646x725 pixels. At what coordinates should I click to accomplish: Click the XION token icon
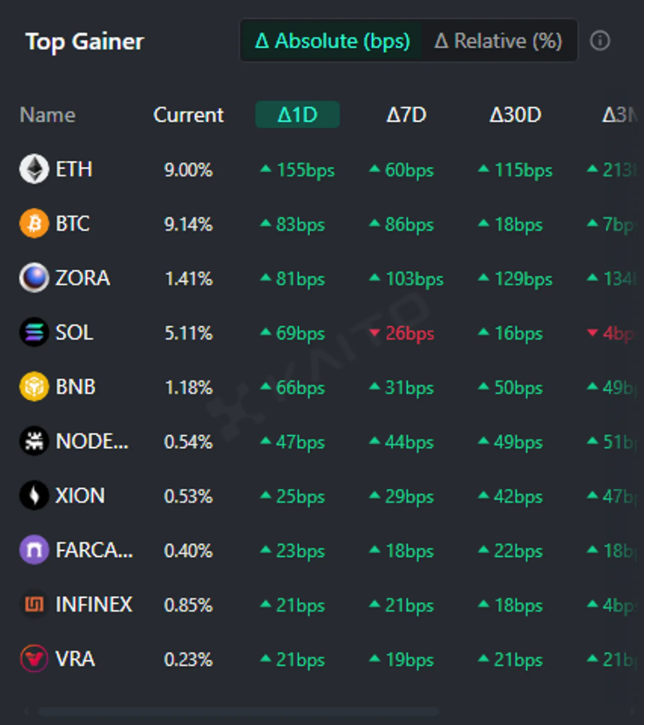(34, 496)
